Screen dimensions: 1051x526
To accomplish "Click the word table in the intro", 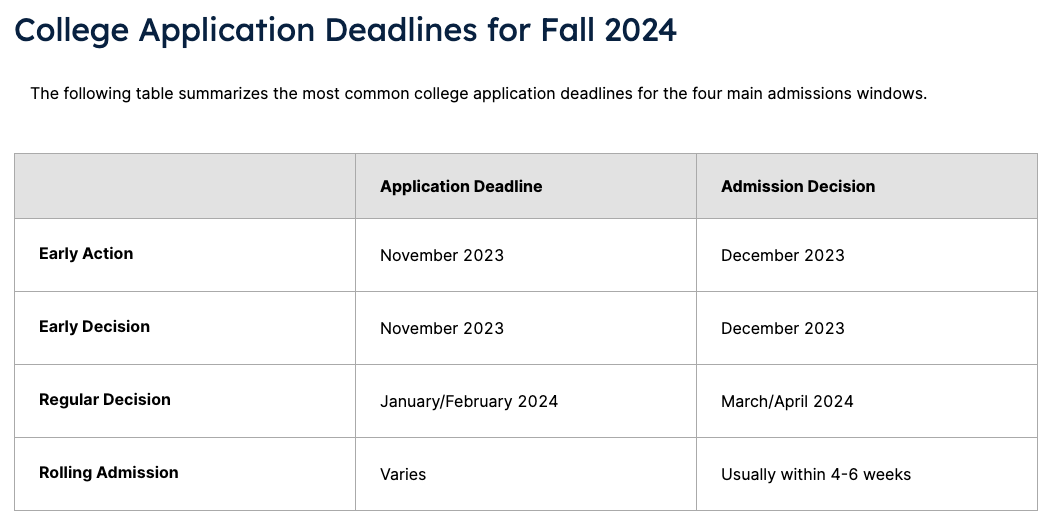I will tap(155, 94).
